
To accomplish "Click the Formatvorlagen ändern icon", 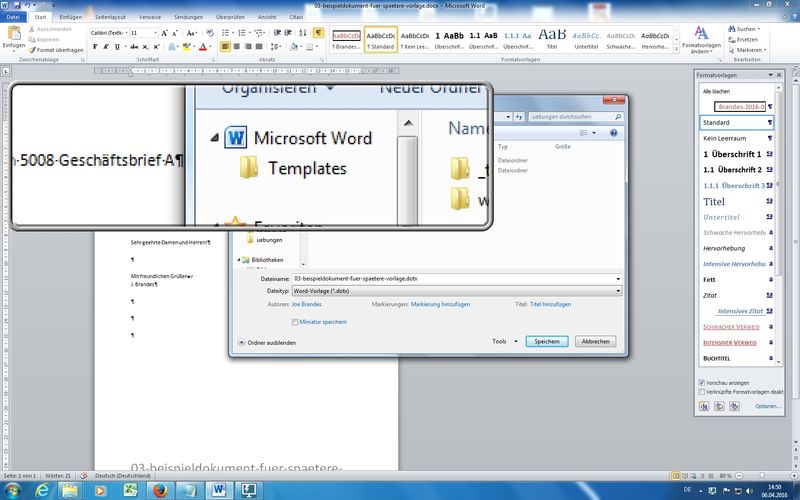I will 704,39.
